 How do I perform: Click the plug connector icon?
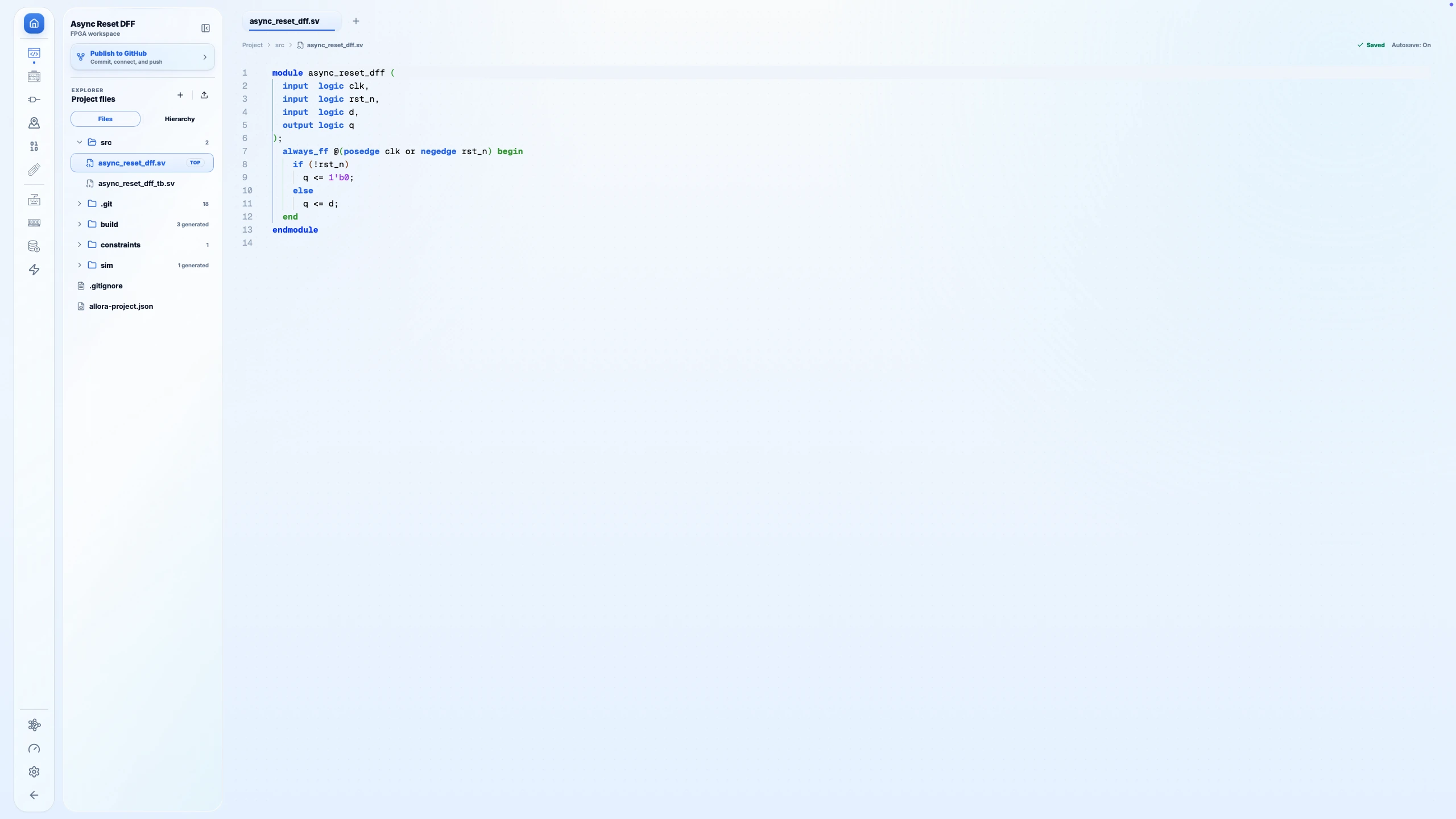coord(34,100)
